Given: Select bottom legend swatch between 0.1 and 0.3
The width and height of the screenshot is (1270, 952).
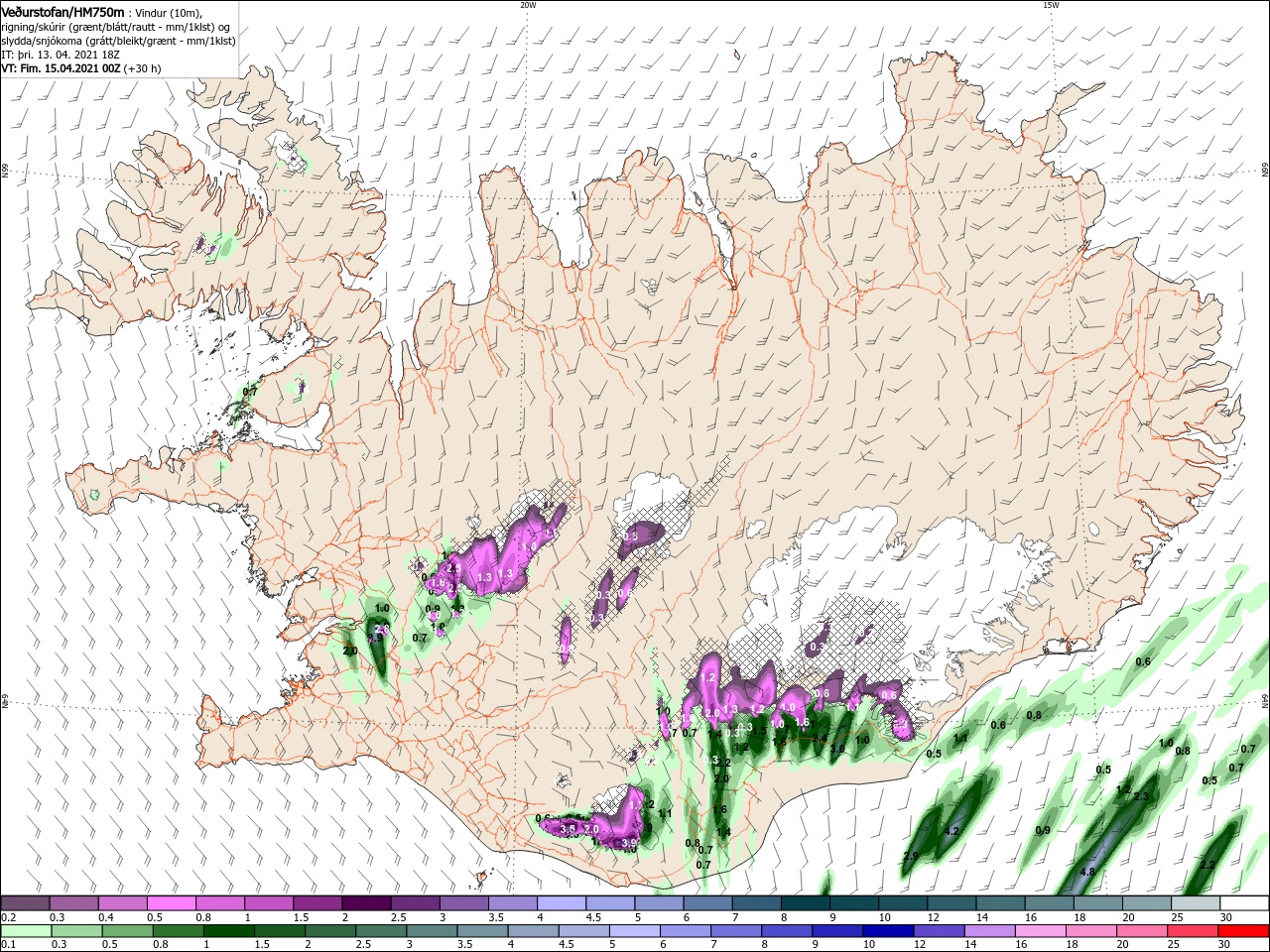Looking at the screenshot, I should [25, 931].
